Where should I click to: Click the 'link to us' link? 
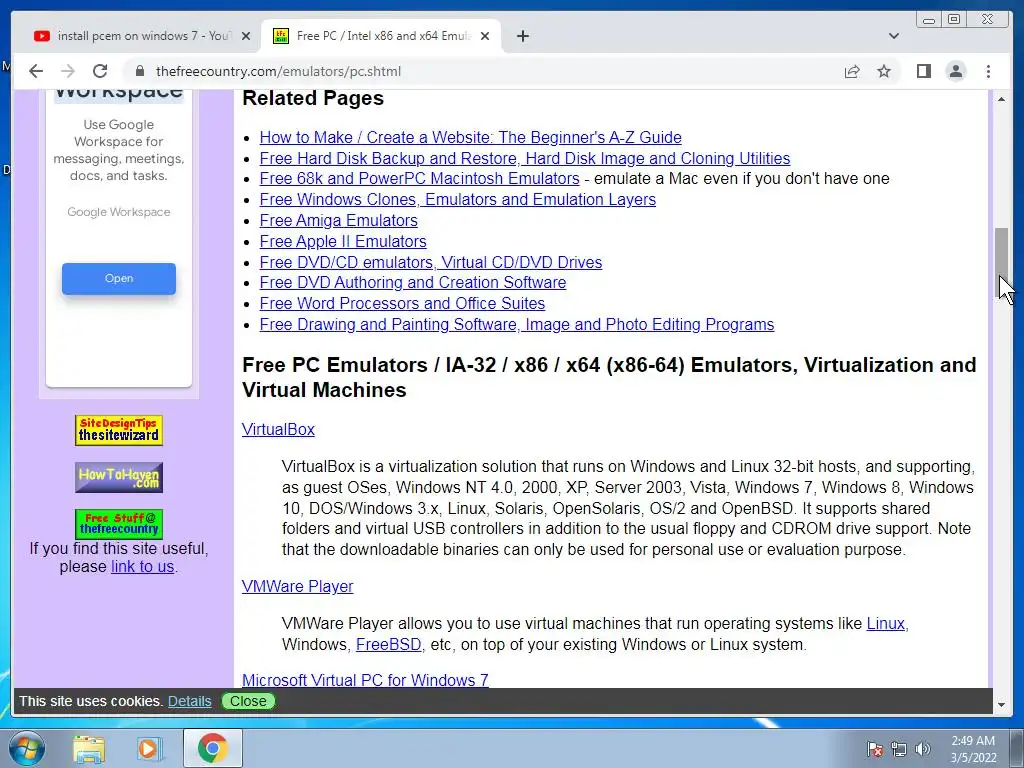click(x=142, y=566)
